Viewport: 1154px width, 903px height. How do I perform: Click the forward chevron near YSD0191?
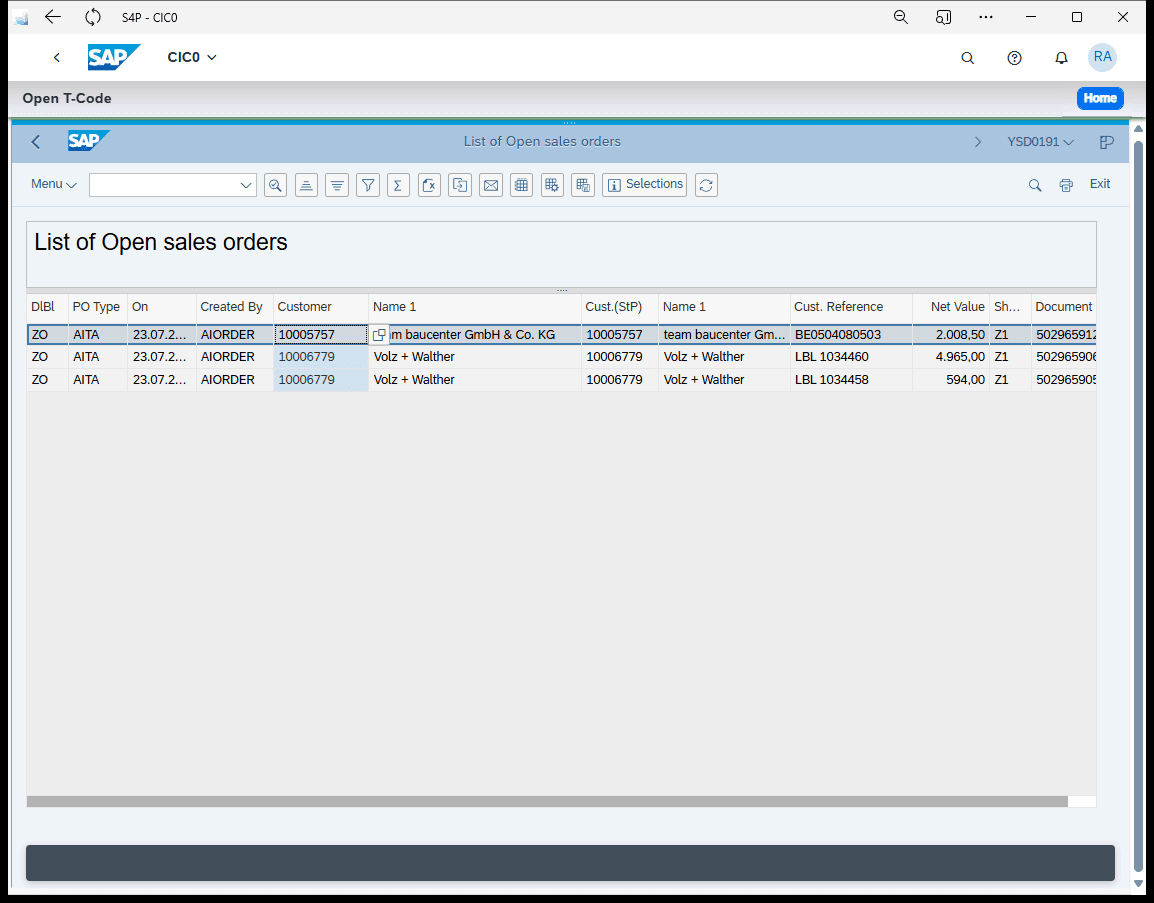click(977, 142)
